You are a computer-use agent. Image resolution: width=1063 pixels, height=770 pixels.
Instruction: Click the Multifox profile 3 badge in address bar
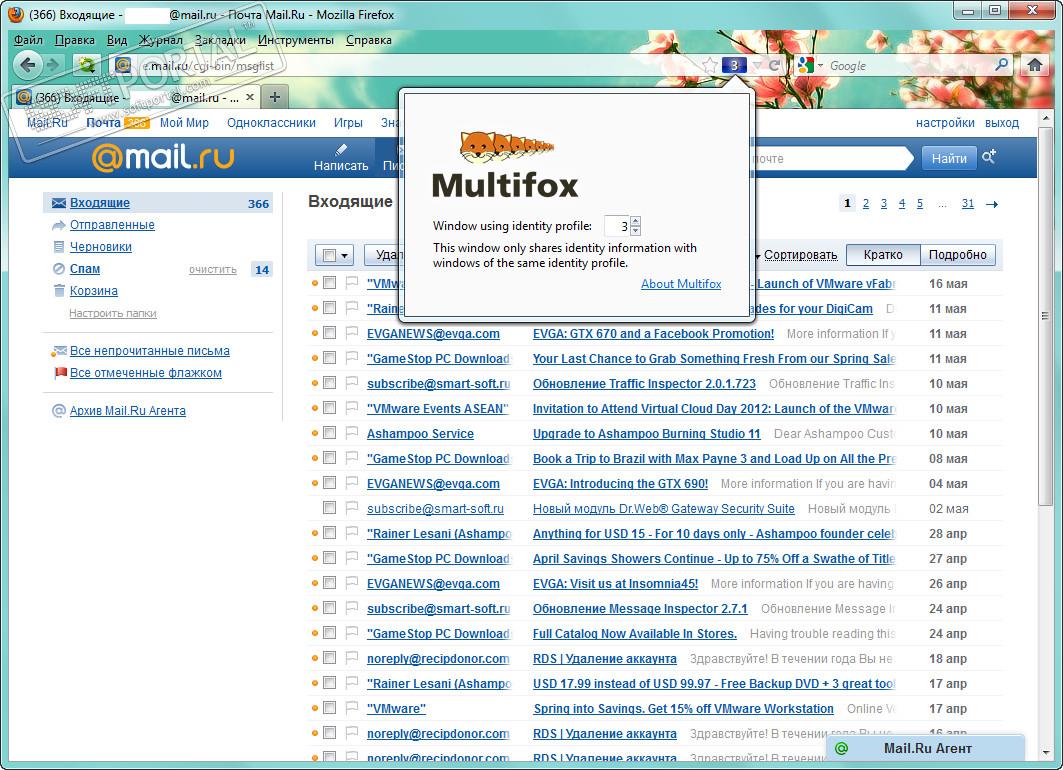734,65
